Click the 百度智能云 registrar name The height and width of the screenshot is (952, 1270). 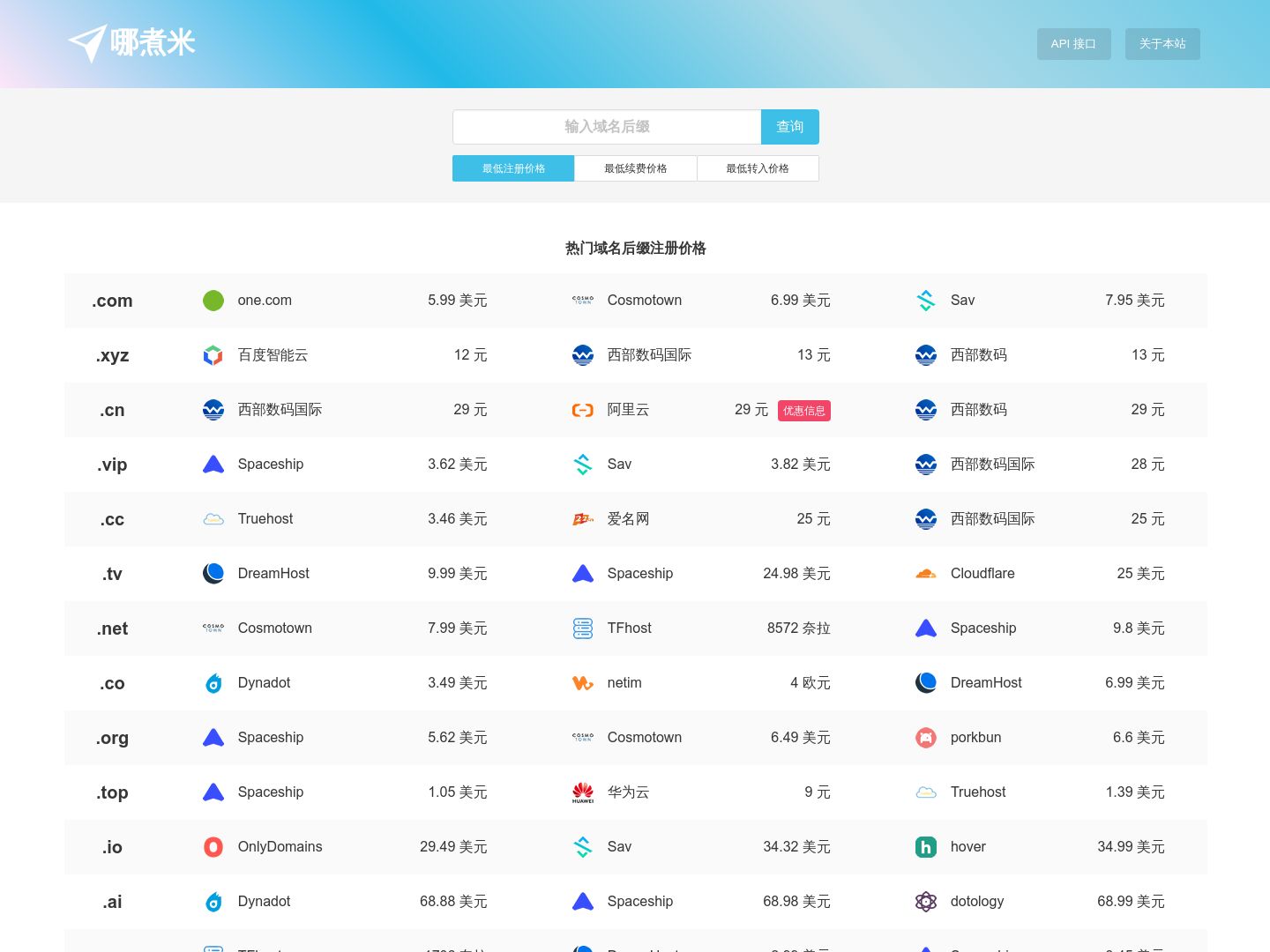pos(273,355)
